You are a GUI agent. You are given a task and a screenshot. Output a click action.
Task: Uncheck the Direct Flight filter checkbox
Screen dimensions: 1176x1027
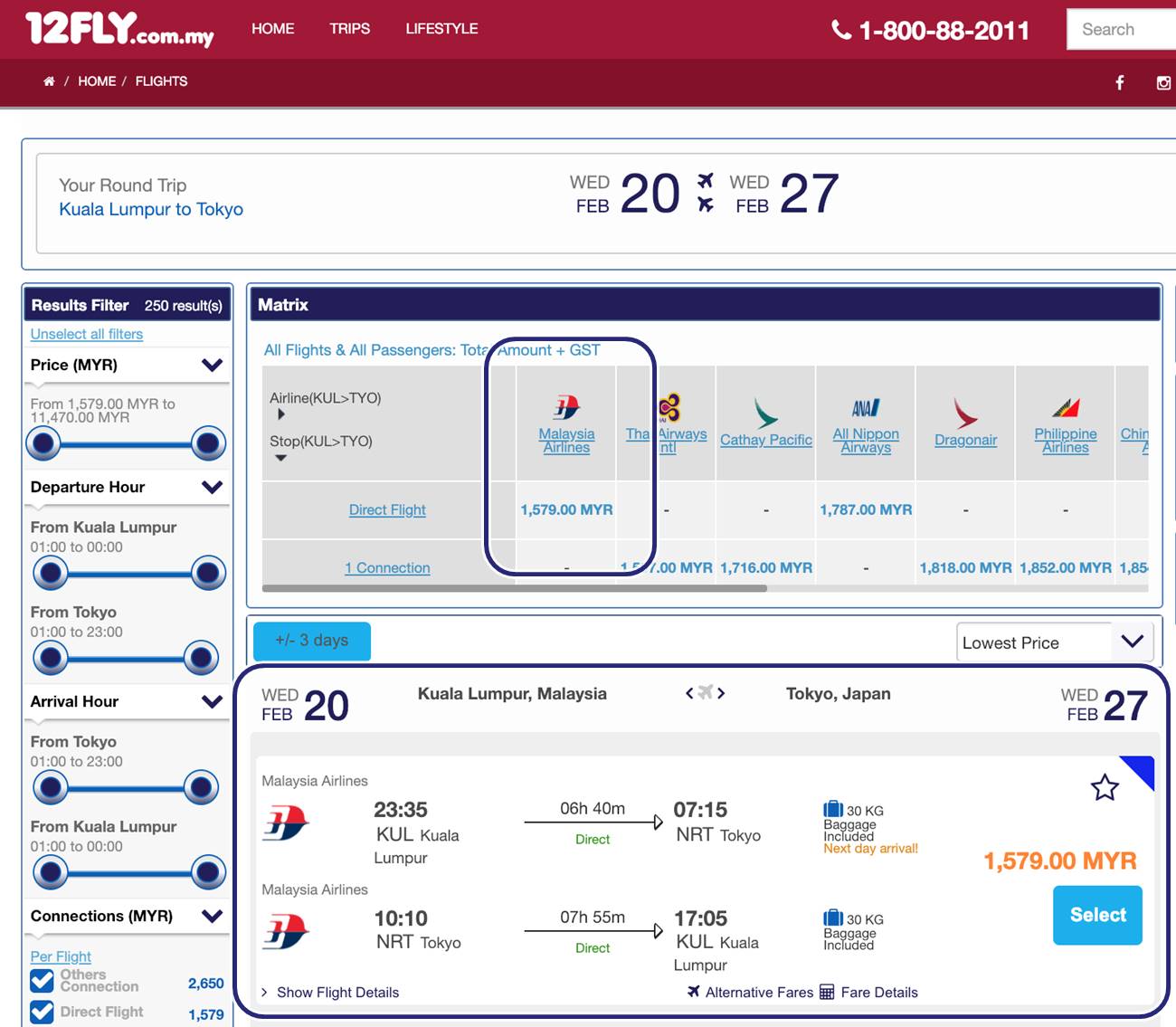point(42,1012)
